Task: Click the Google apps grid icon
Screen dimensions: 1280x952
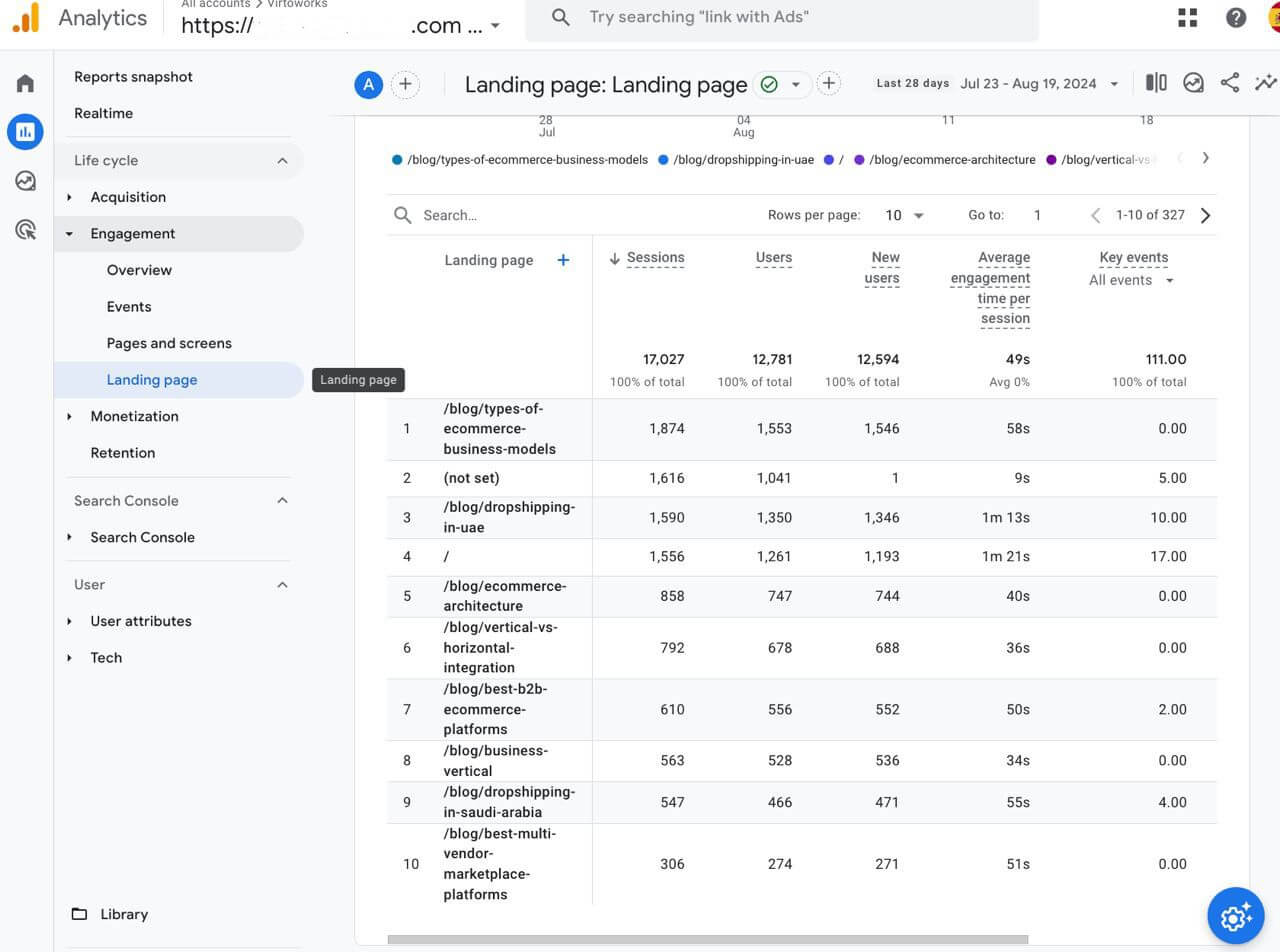Action: (x=1188, y=18)
